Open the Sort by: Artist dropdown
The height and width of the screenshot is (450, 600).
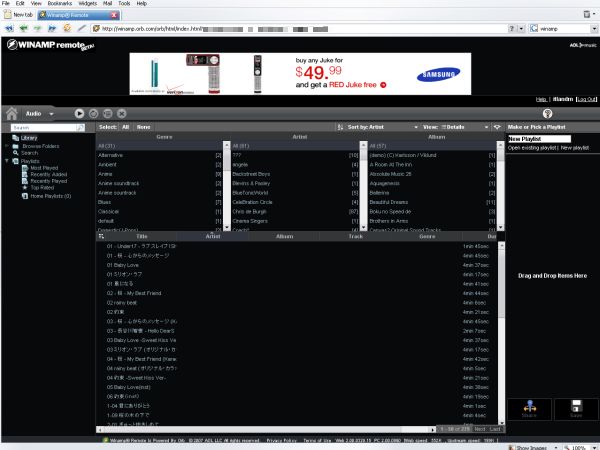[x=381, y=127]
